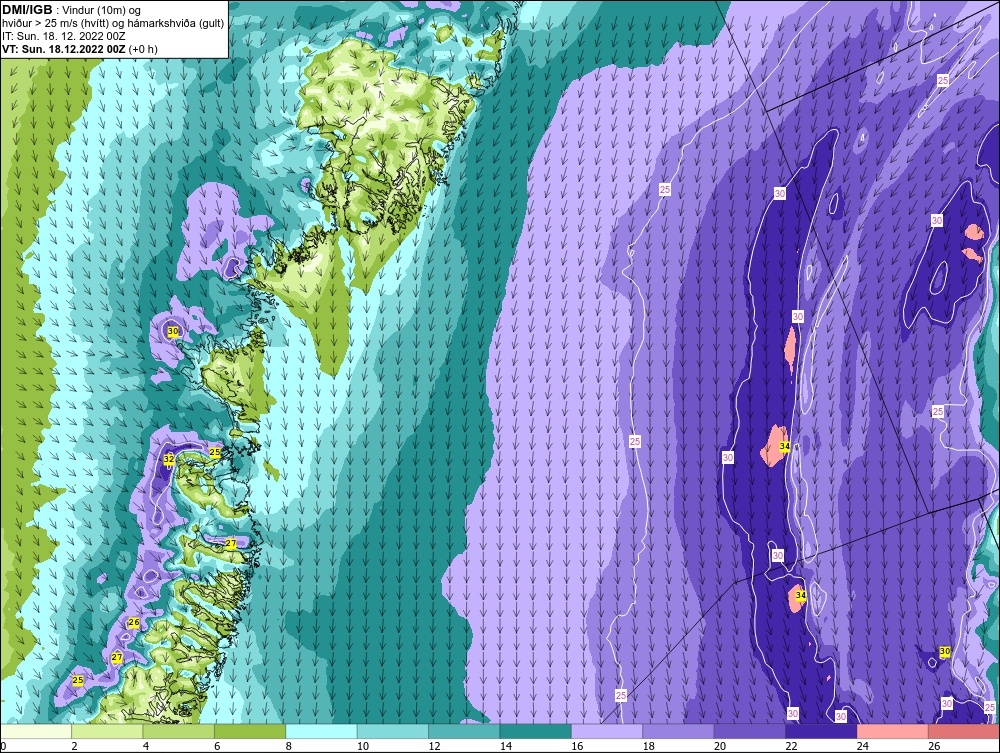Click legend scale value 8
This screenshot has height=753, width=1000.
click(289, 746)
